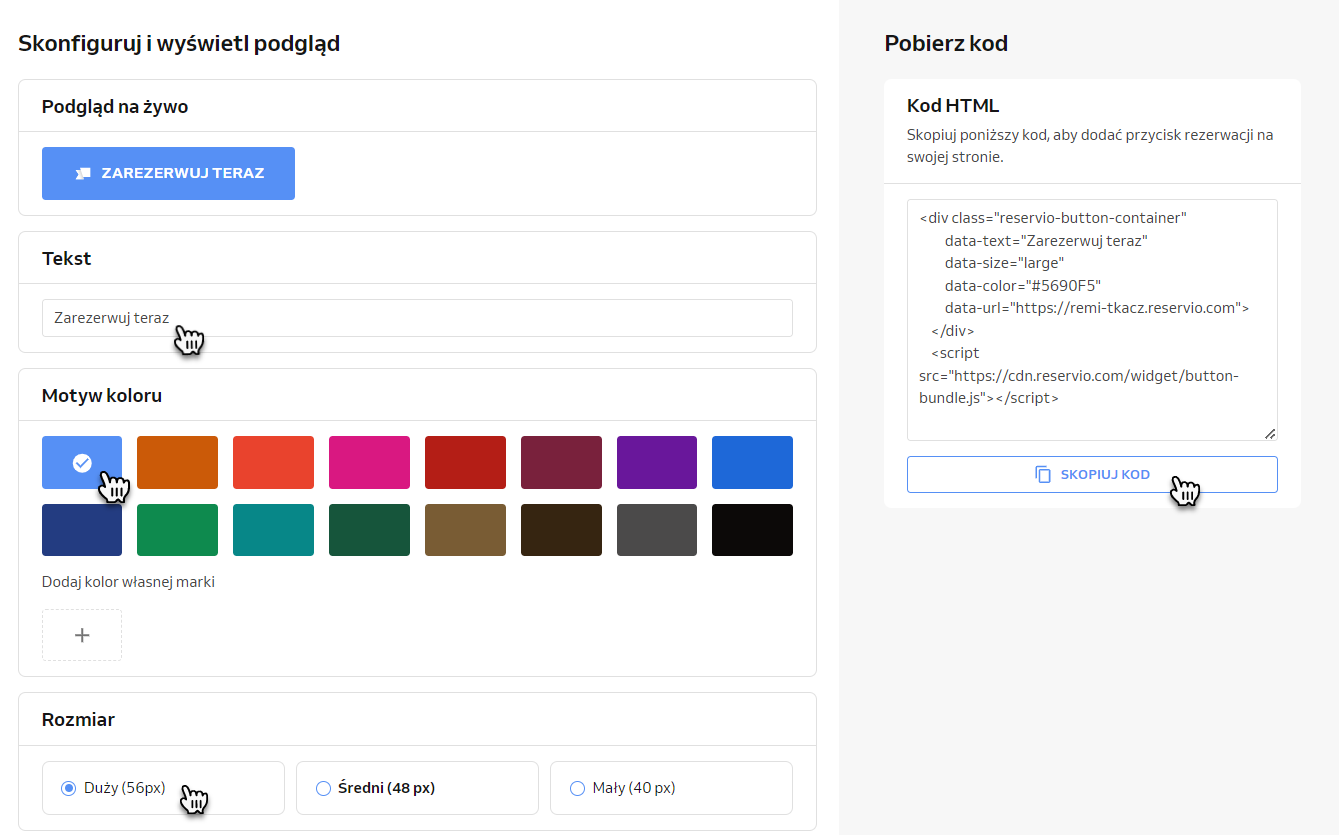
Task: Select the dark brown color swatch
Action: [x=561, y=530]
